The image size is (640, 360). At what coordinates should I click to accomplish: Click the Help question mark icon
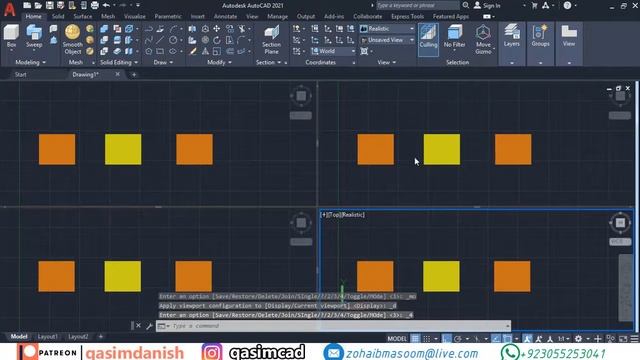(567, 5)
